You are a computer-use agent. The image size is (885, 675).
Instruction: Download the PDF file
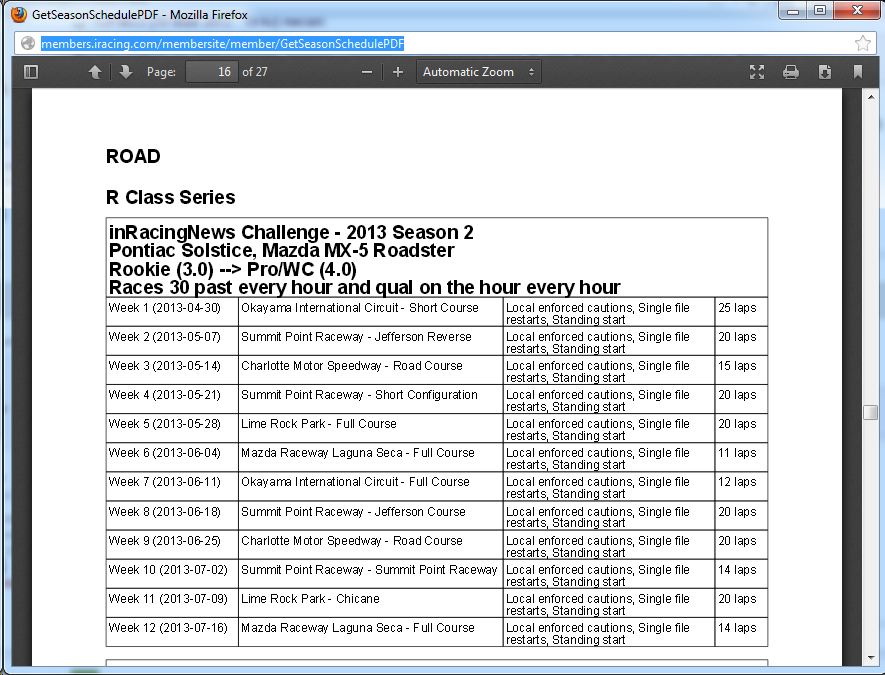(x=824, y=72)
